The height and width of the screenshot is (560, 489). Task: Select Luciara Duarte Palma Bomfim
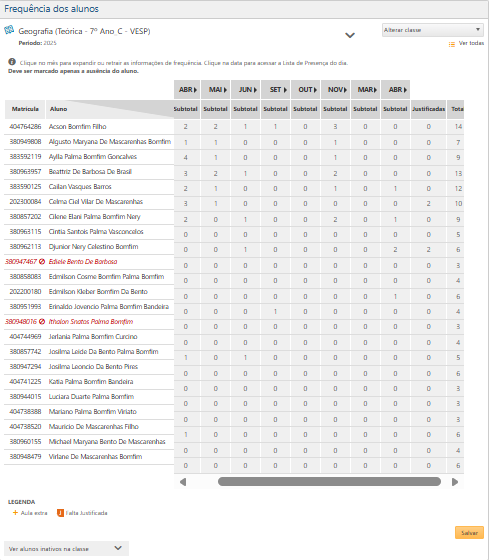[x=91, y=396]
